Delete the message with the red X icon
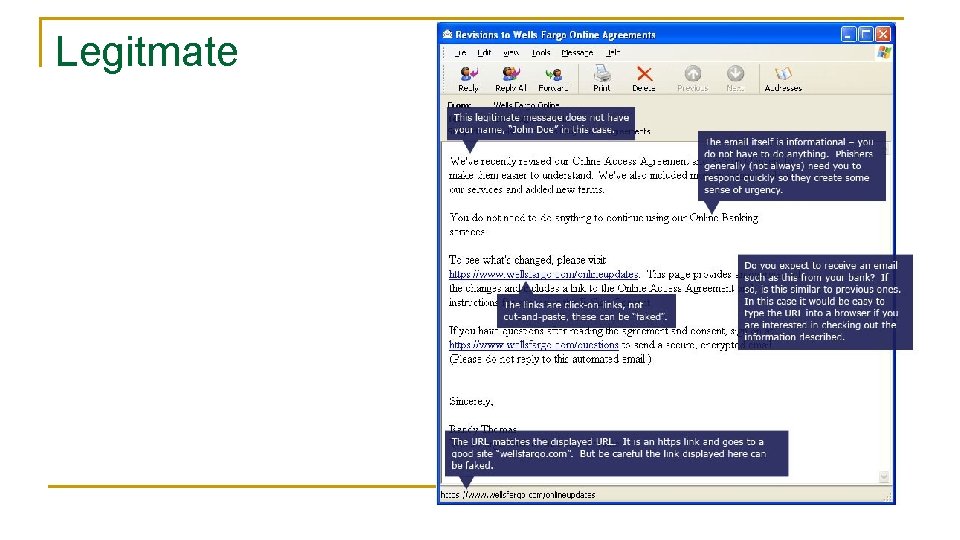The width and height of the screenshot is (960, 540). pyautogui.click(x=644, y=78)
